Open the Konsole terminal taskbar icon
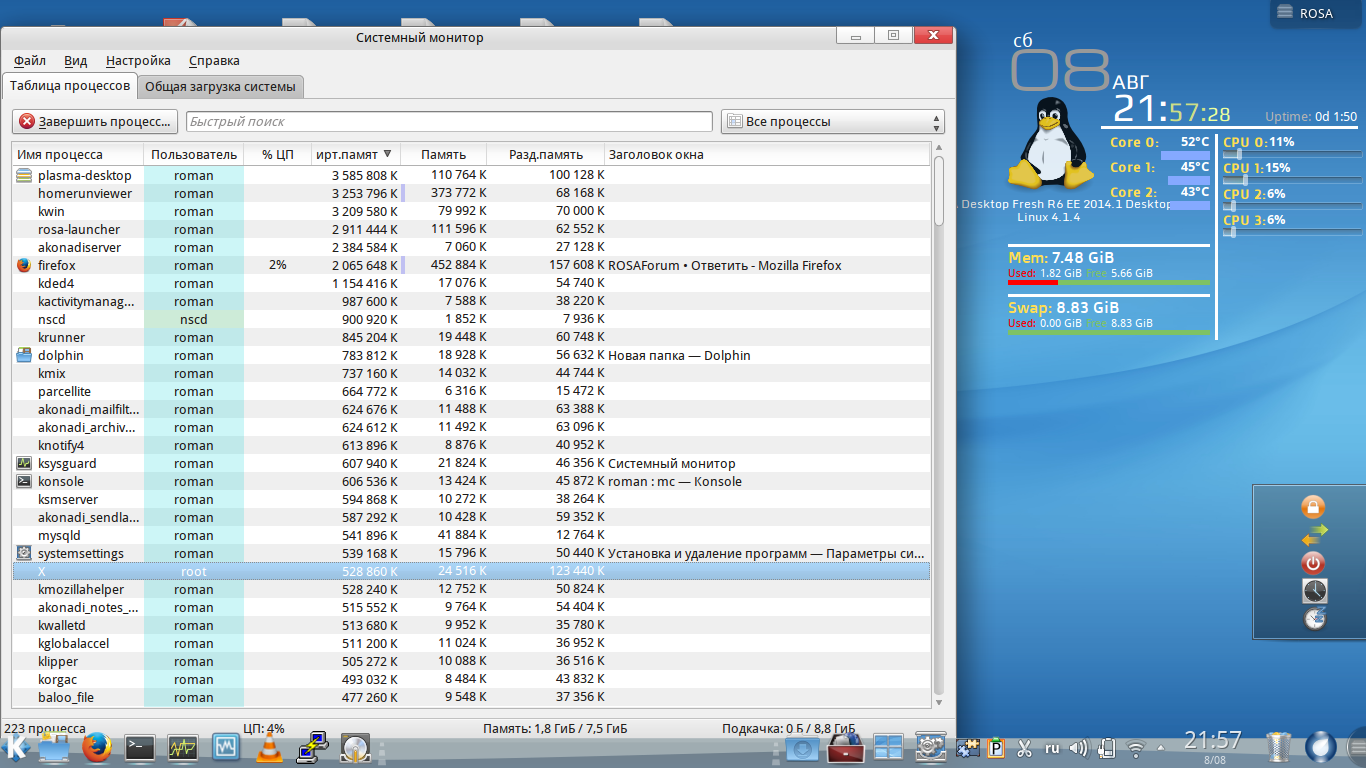Screen dimensions: 1366x768 click(x=139, y=747)
